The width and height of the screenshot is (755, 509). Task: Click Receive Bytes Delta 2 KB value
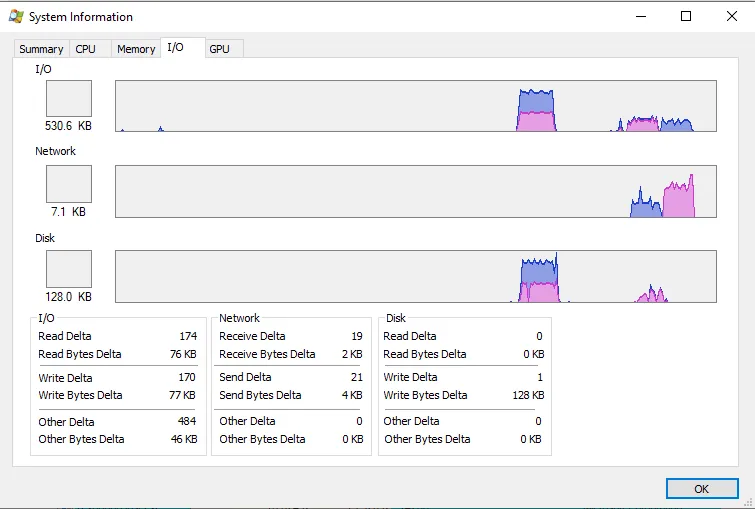(x=352, y=354)
